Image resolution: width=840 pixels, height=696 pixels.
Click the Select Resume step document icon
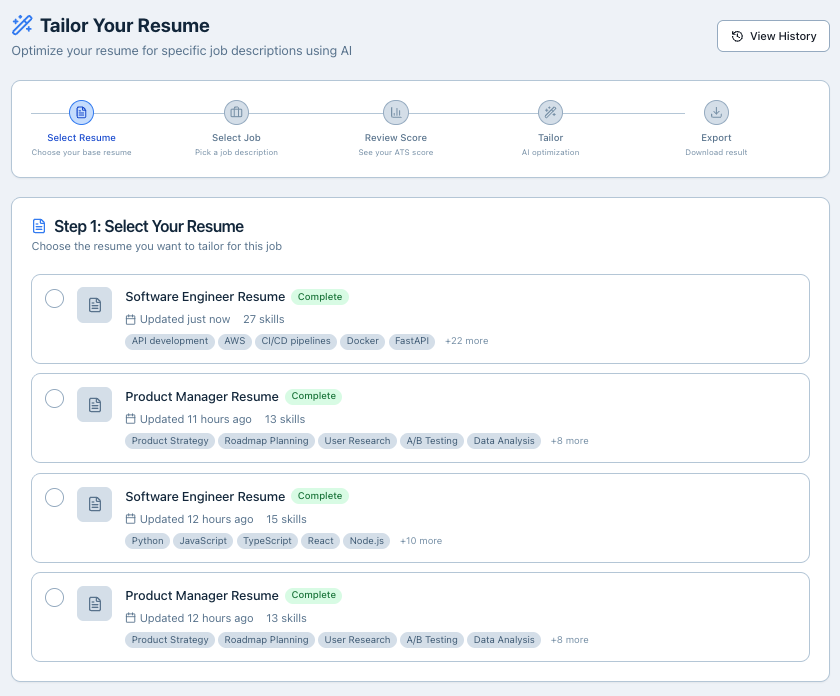pos(81,112)
